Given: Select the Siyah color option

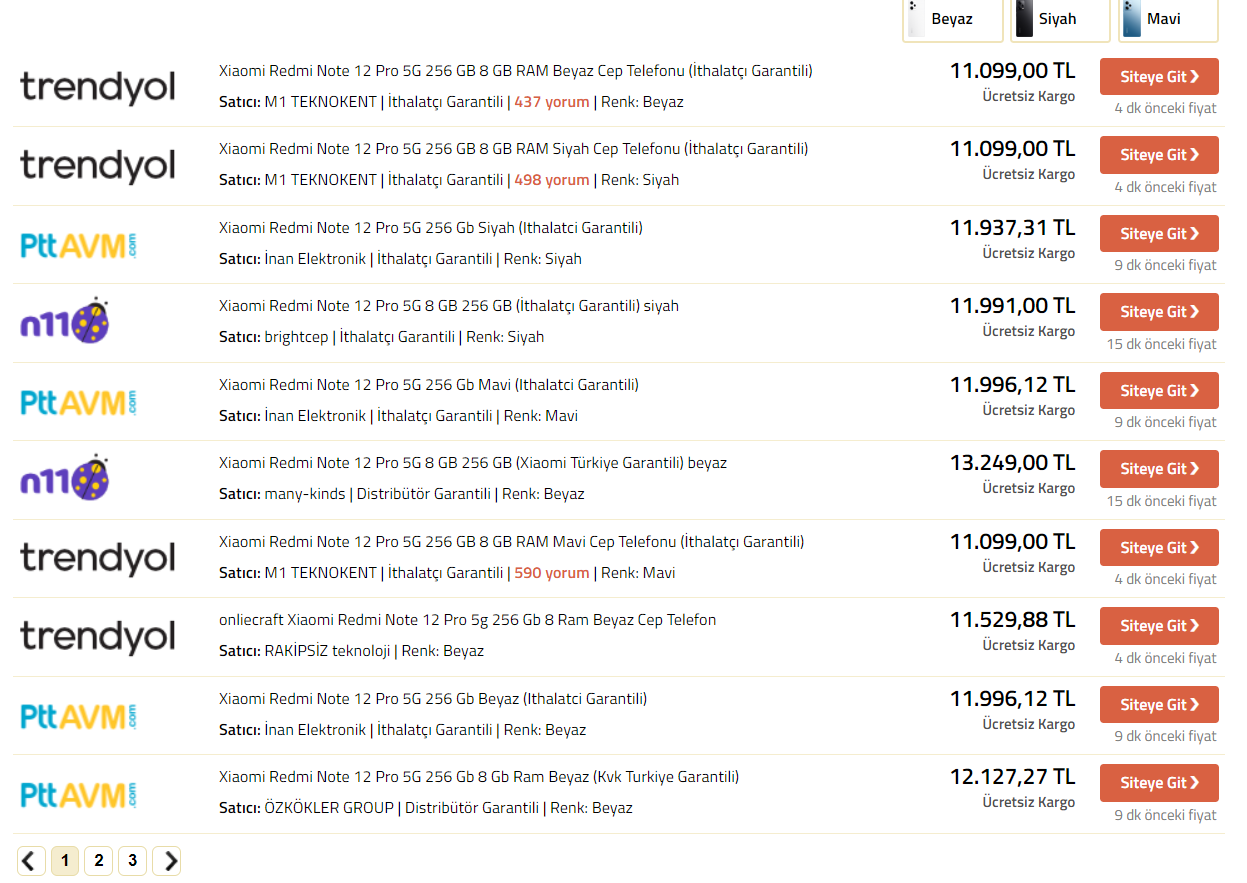Looking at the screenshot, I should pos(1060,19).
